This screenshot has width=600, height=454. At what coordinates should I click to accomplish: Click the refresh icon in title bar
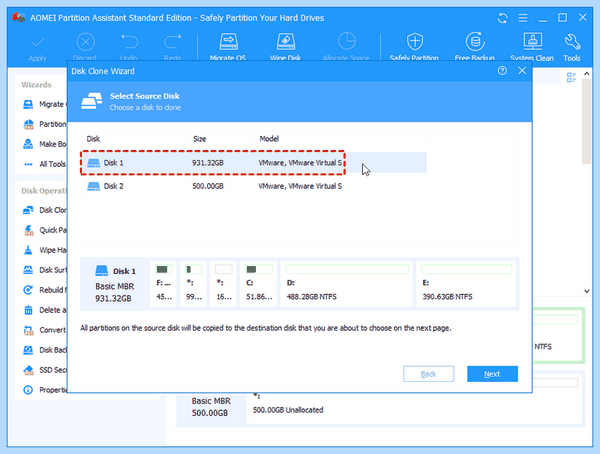[x=502, y=18]
